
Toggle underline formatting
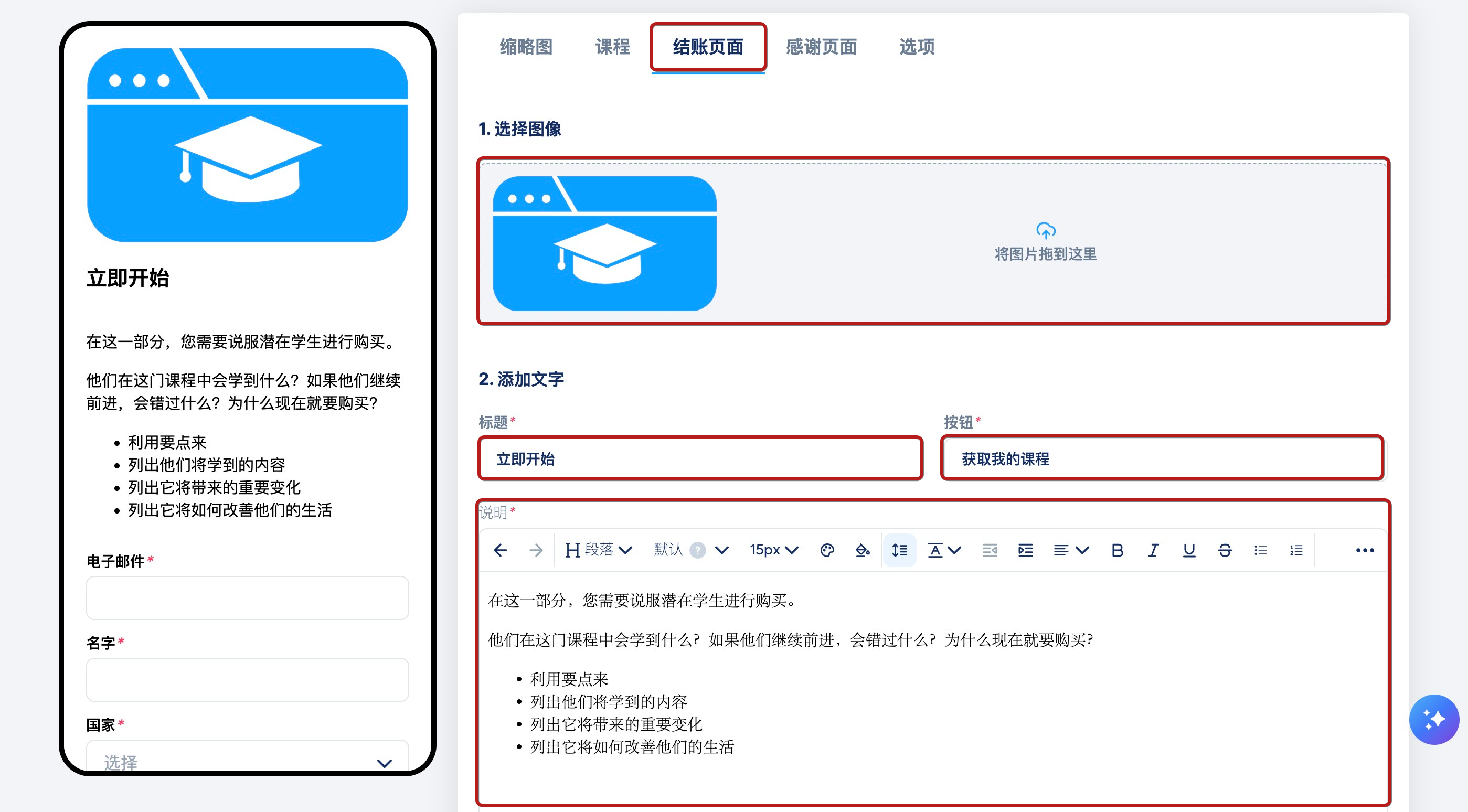click(1189, 550)
